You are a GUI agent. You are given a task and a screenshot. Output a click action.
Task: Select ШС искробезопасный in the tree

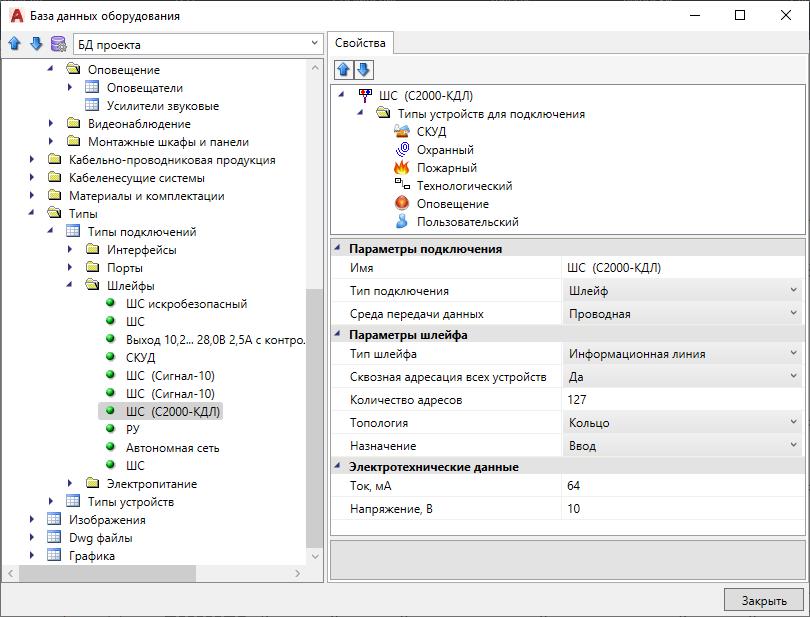click(x=186, y=304)
